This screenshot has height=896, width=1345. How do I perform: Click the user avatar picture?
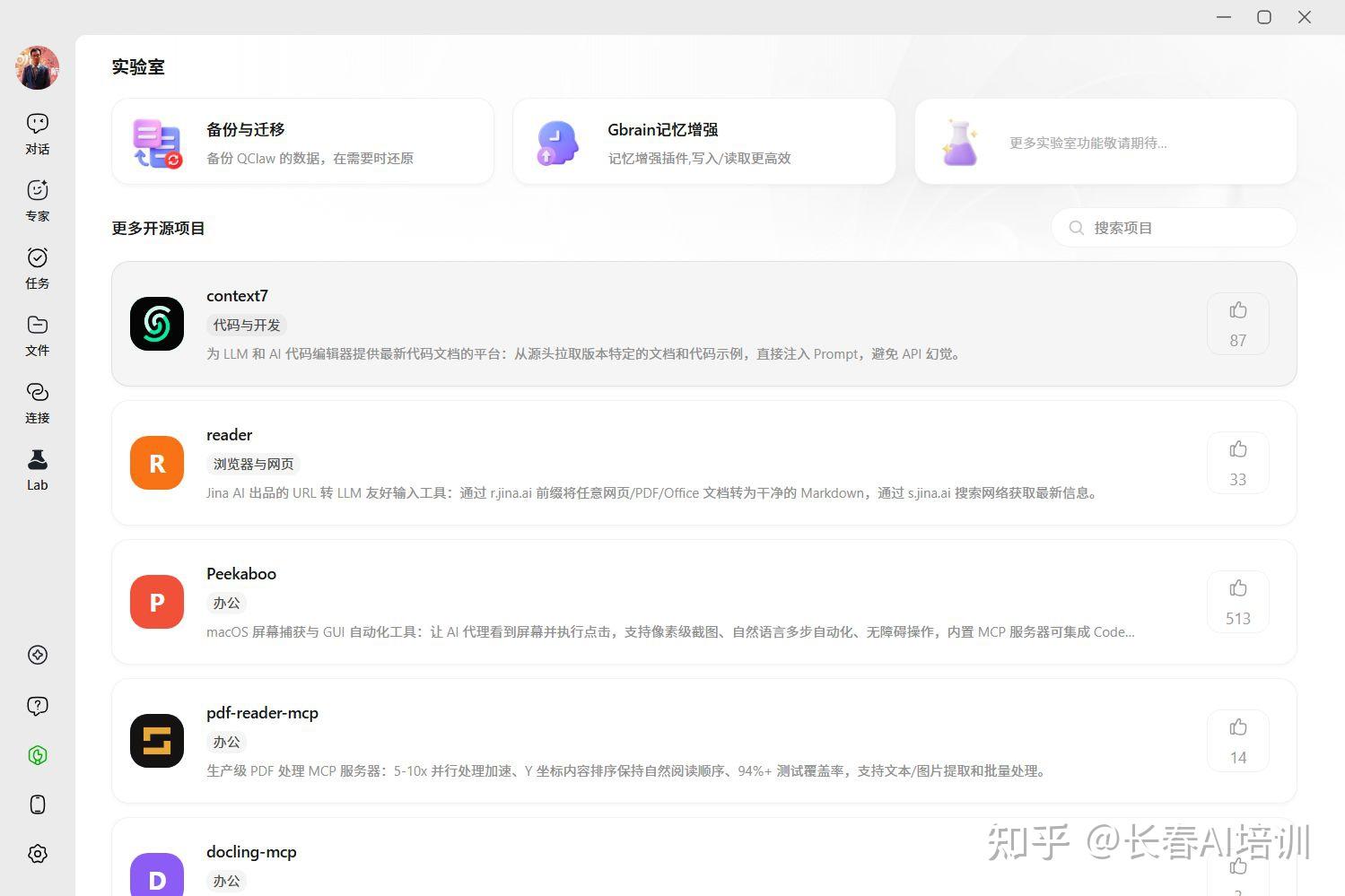pyautogui.click(x=38, y=68)
